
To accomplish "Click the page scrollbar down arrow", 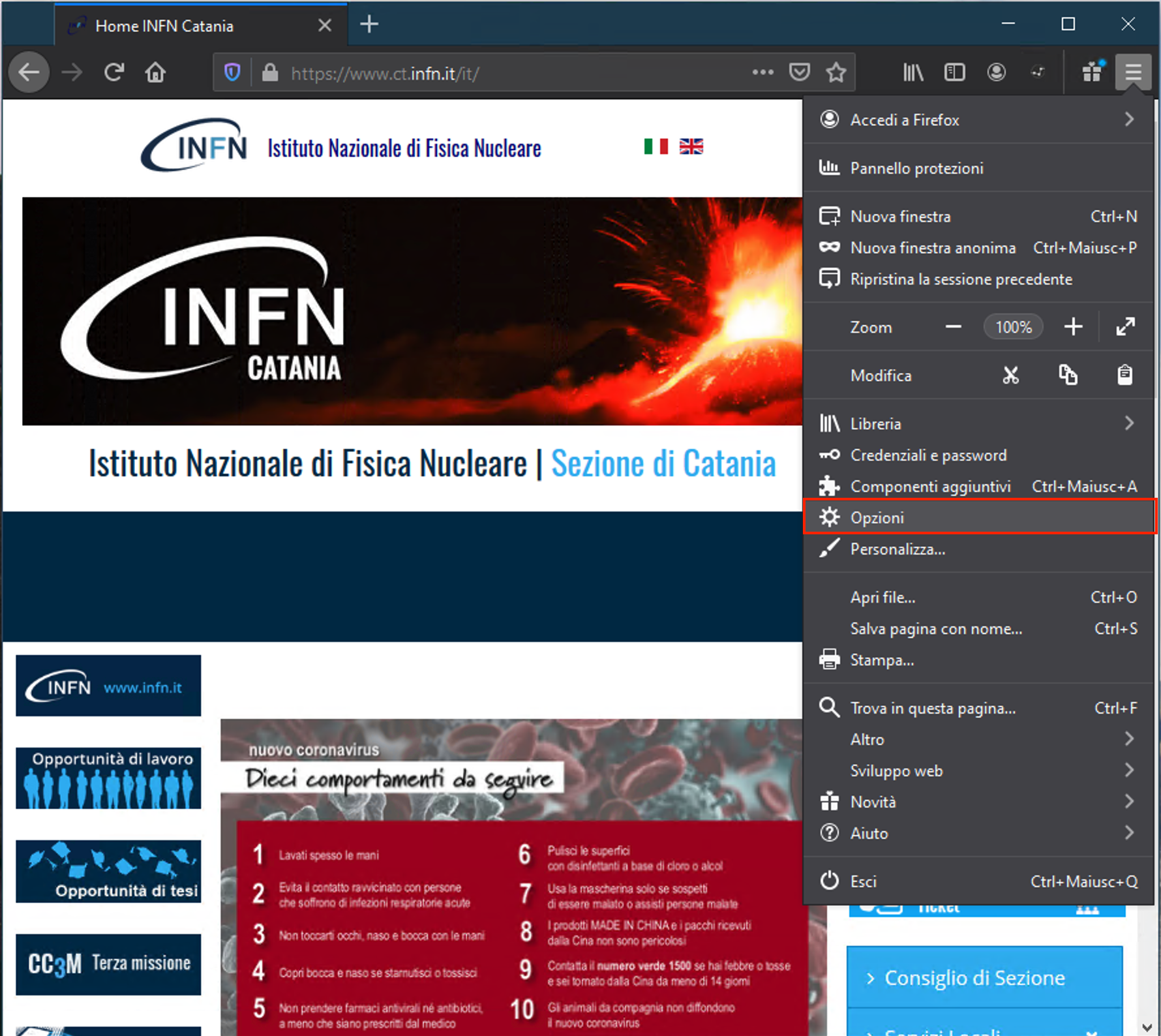I will 1147,1027.
